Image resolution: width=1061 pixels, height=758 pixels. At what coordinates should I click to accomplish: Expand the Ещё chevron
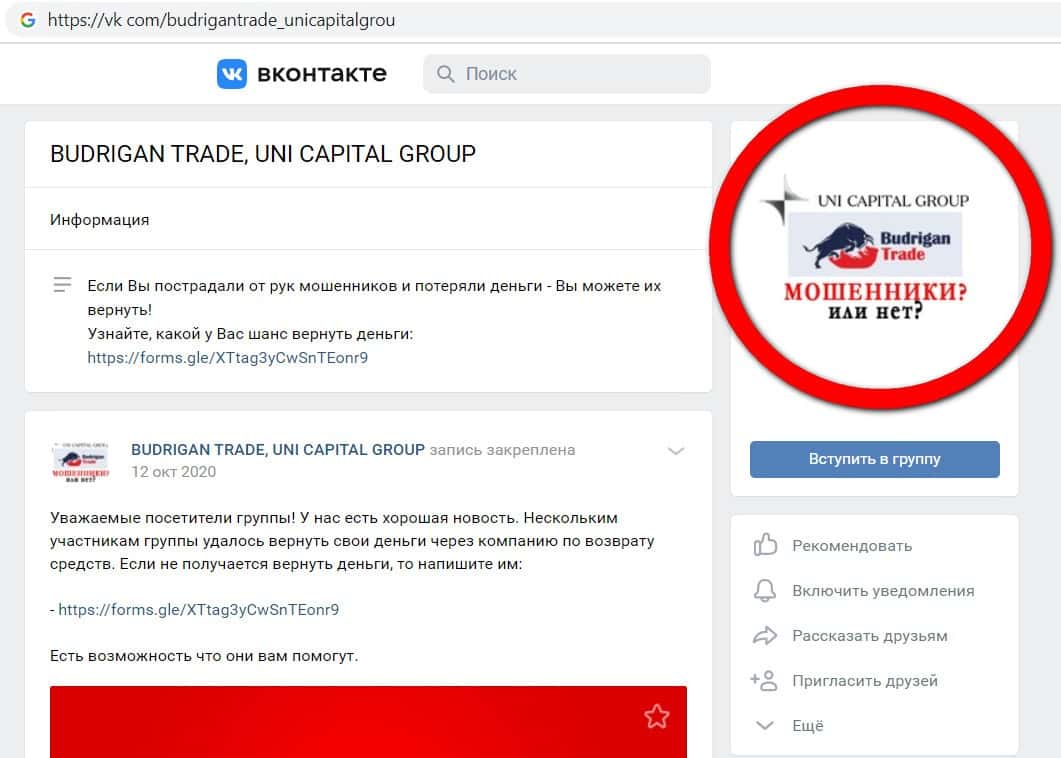coord(765,726)
